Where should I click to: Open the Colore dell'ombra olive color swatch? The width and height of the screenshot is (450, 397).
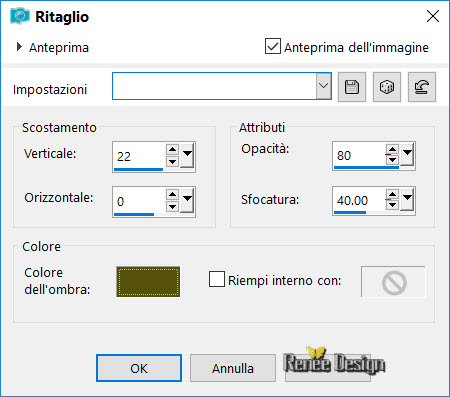pyautogui.click(x=148, y=282)
